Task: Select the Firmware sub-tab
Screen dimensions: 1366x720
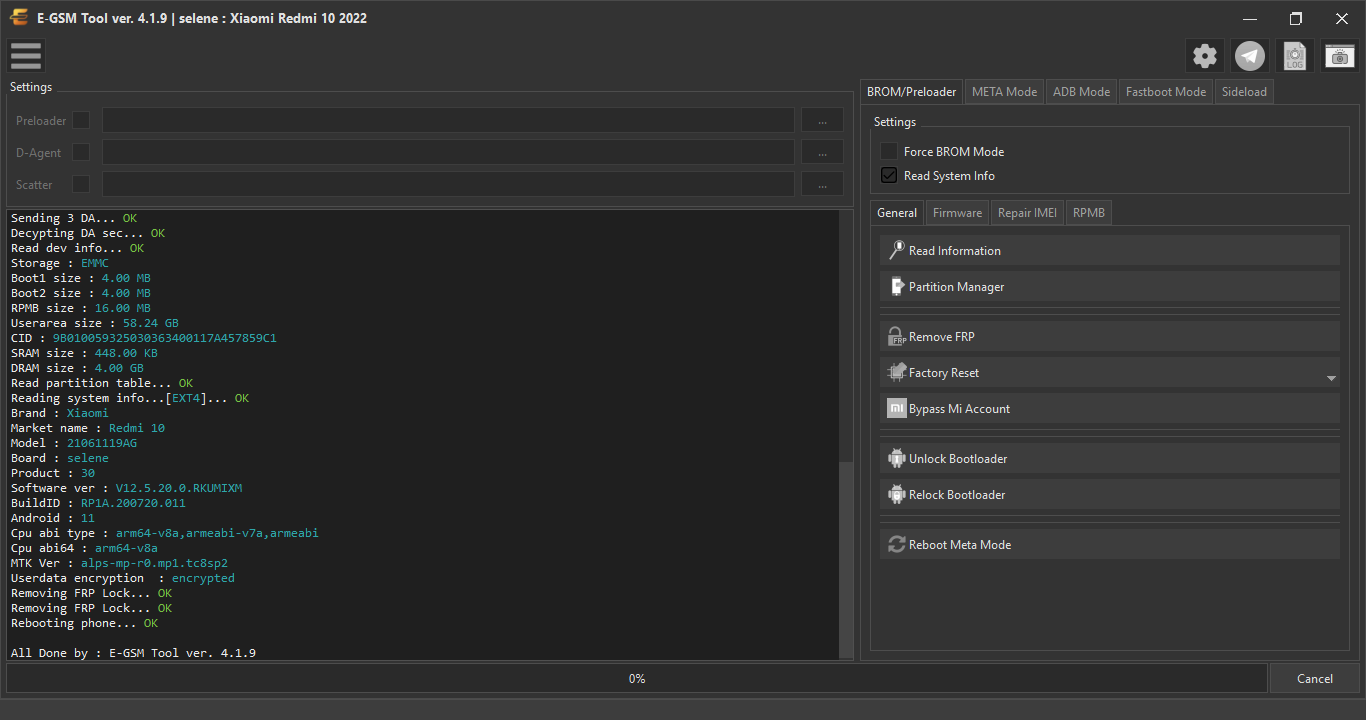Action: (957, 212)
